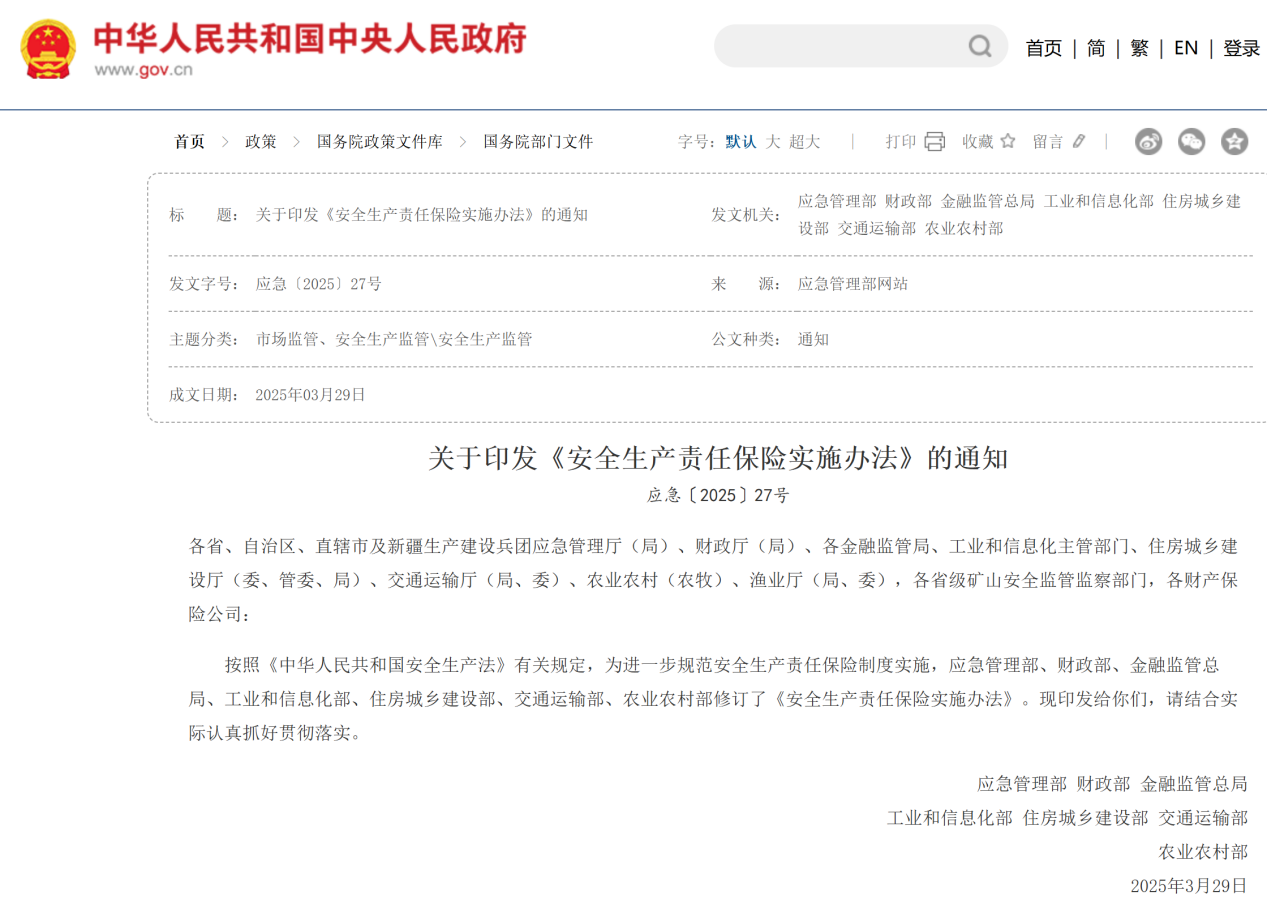Click the star icon next to 收藏
Viewport: 1267px width, 904px height.
pyautogui.click(x=1007, y=142)
